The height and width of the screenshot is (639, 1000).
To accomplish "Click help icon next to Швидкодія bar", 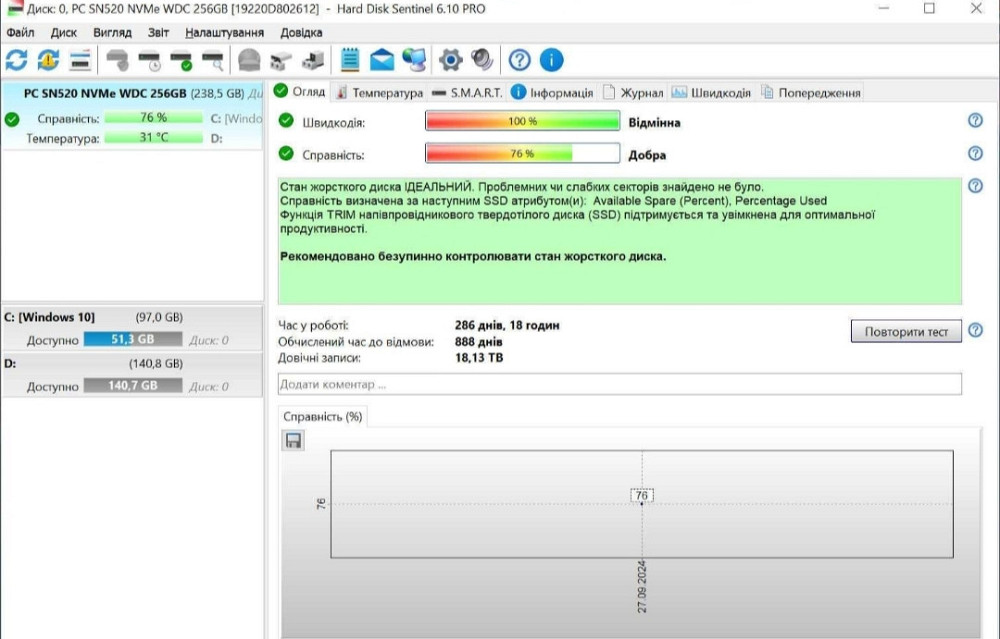I will pos(975,121).
